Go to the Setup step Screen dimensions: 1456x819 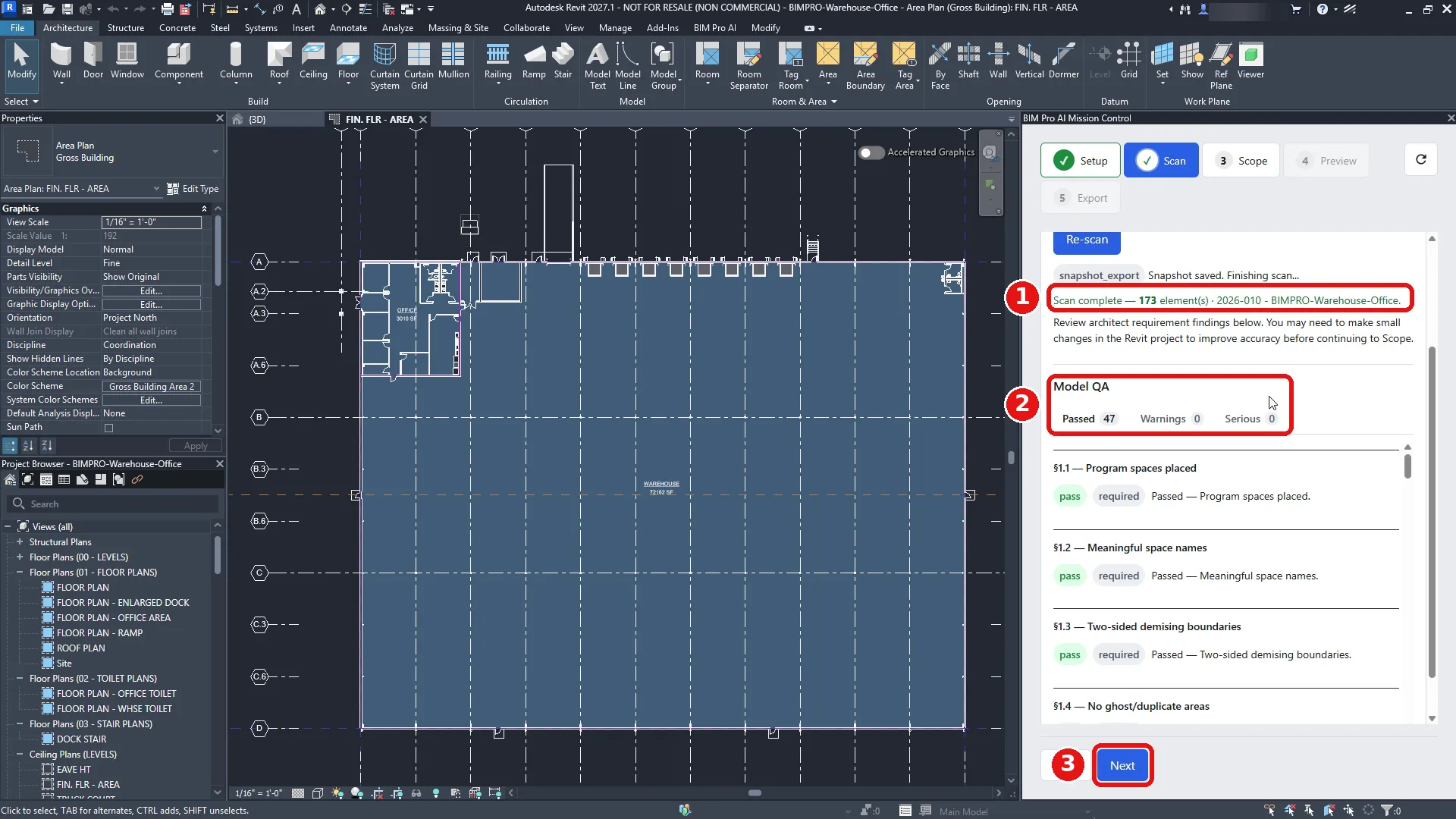[x=1081, y=161]
